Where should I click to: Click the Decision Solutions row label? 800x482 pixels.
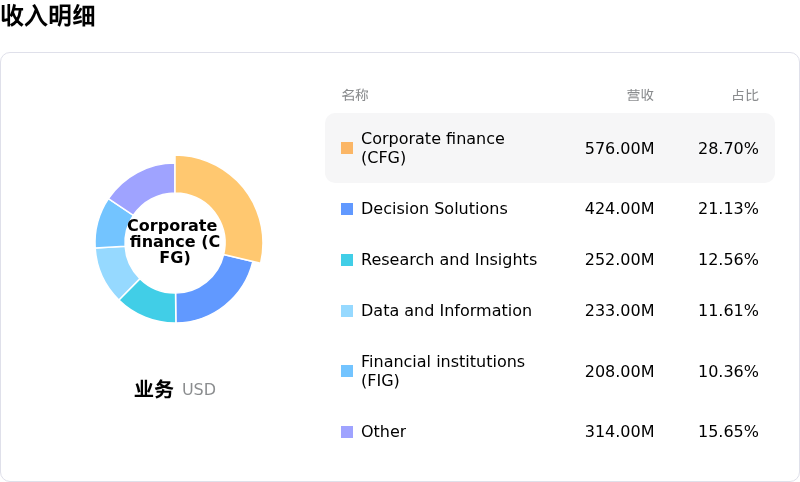click(x=434, y=209)
